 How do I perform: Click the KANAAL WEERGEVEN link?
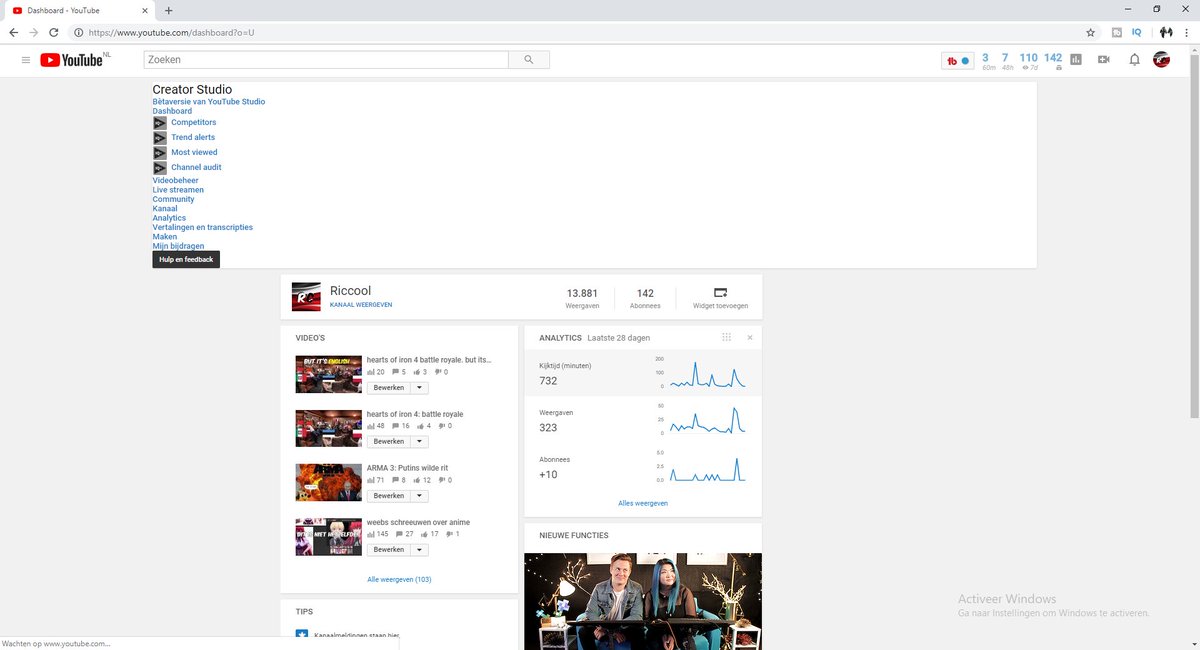[x=361, y=304]
